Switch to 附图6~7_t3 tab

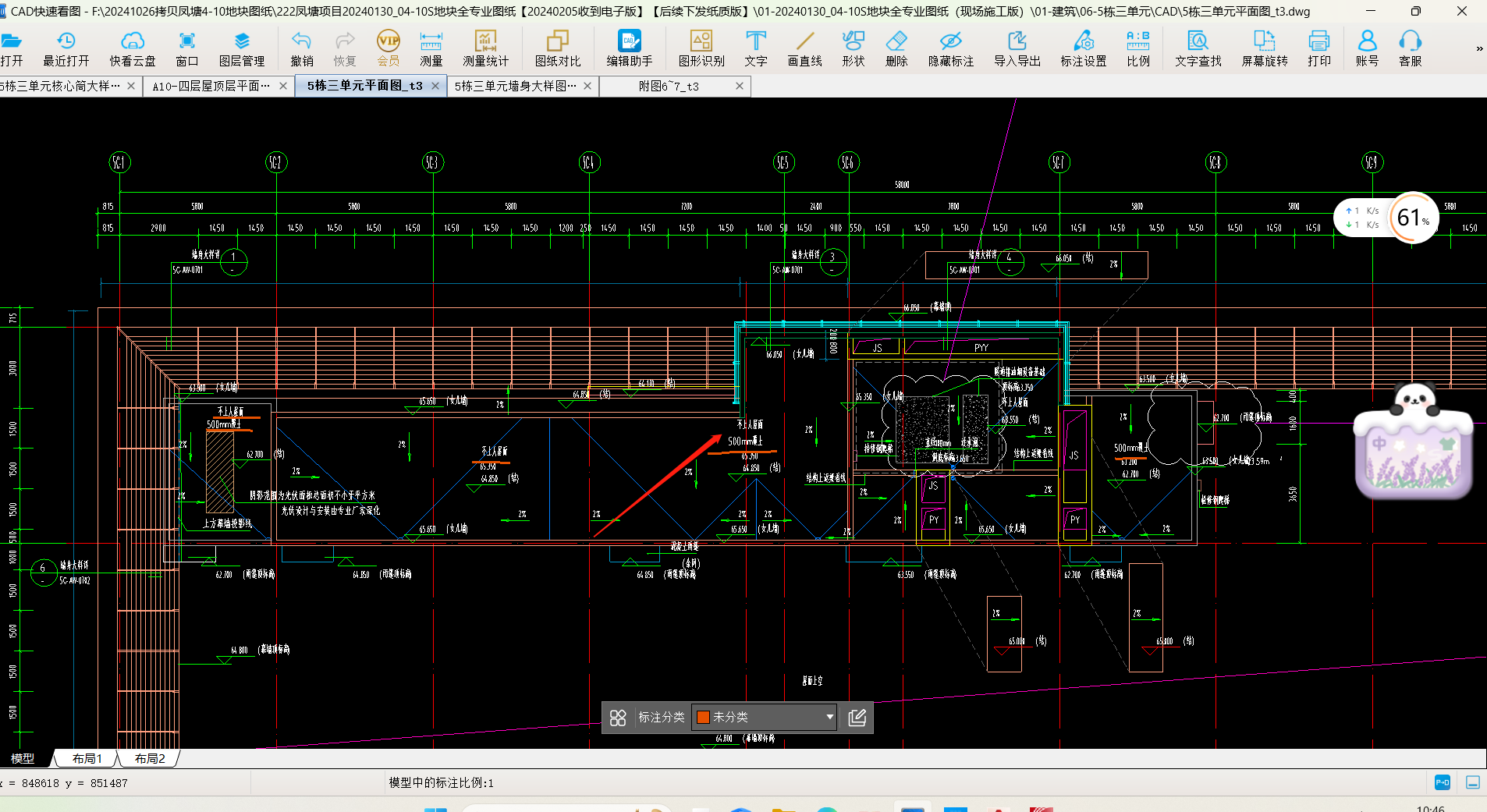[669, 86]
